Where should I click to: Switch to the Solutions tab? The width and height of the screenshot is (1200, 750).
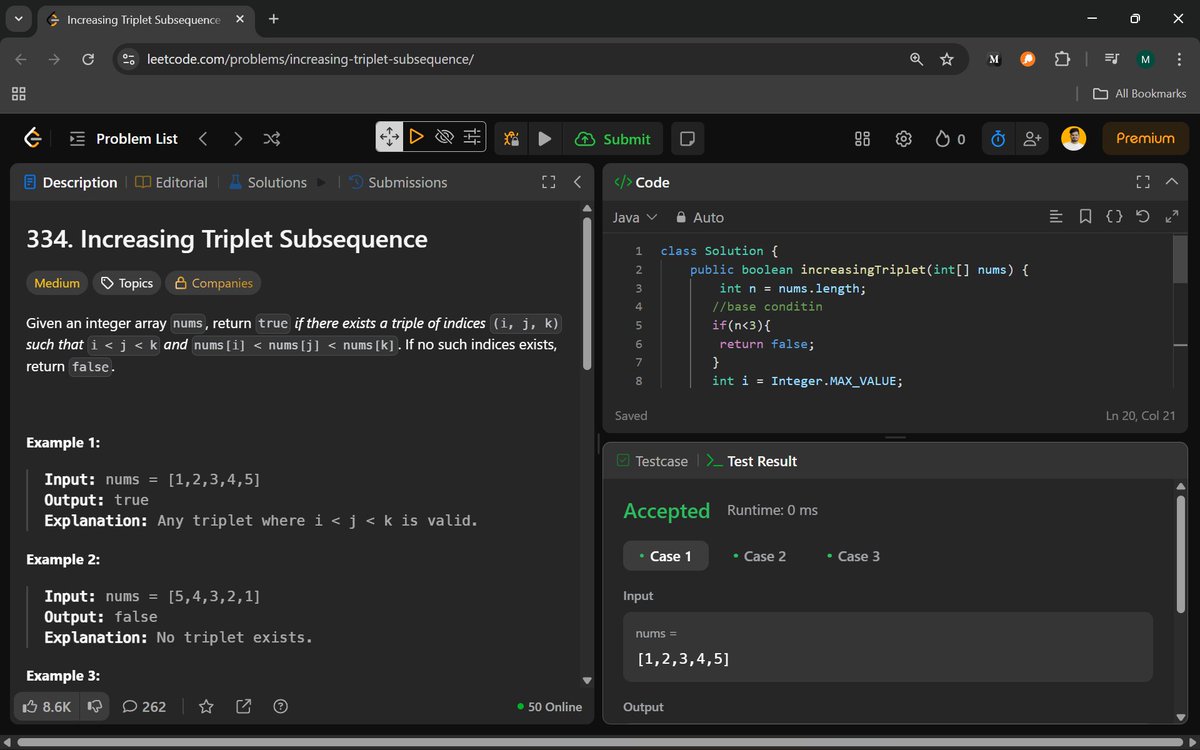click(x=267, y=182)
